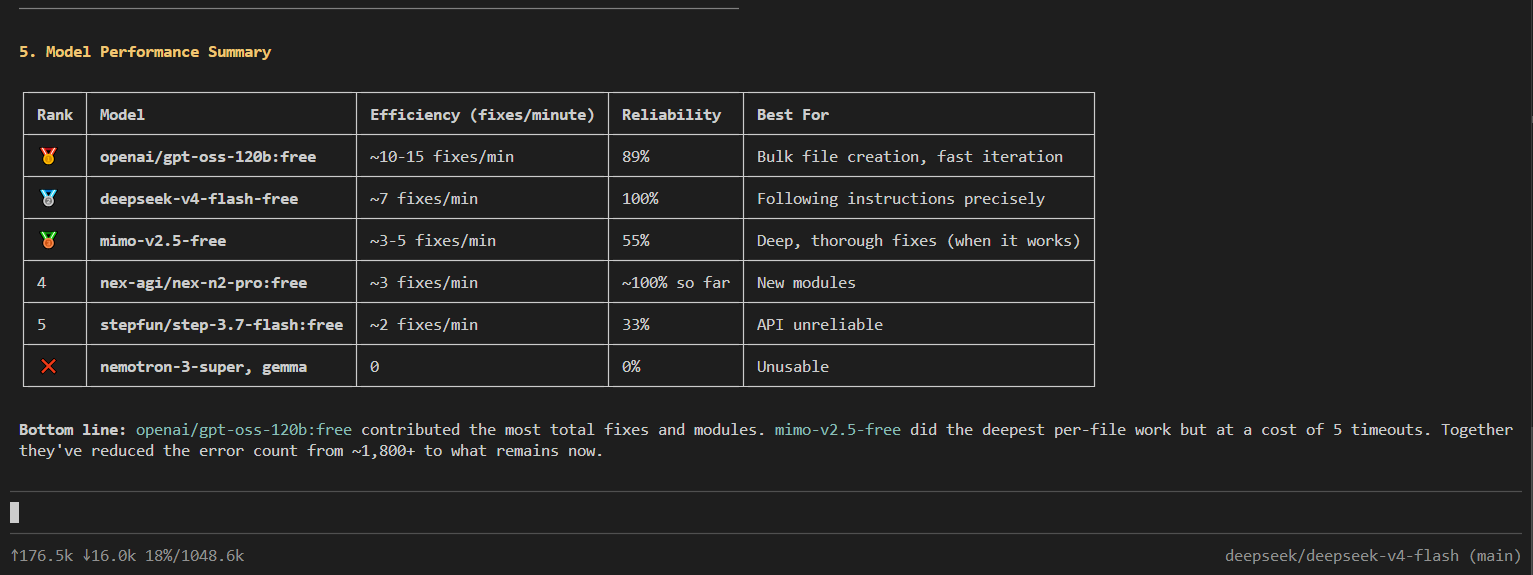
Task: Click 'Deep, thorough fixes (when it works)' cell
Action: click(919, 240)
